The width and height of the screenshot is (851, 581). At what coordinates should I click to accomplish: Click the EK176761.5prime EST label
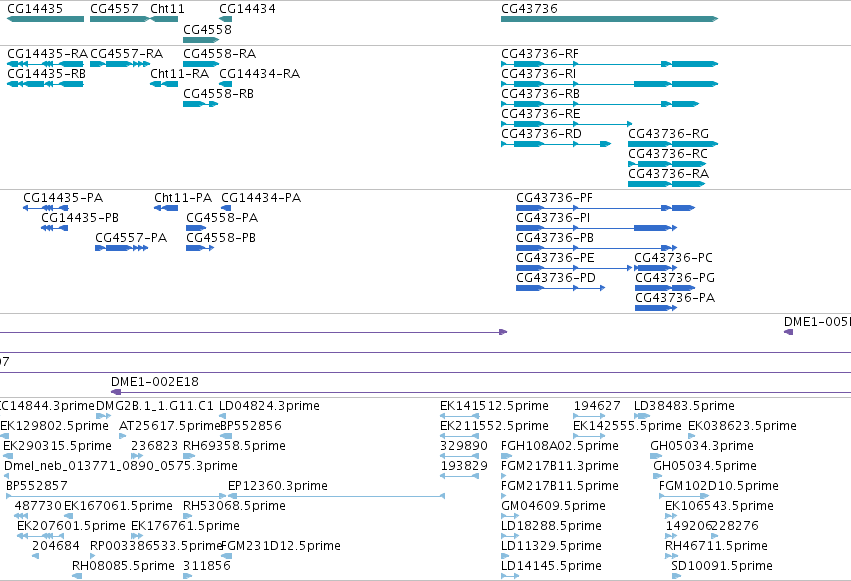coord(186,526)
